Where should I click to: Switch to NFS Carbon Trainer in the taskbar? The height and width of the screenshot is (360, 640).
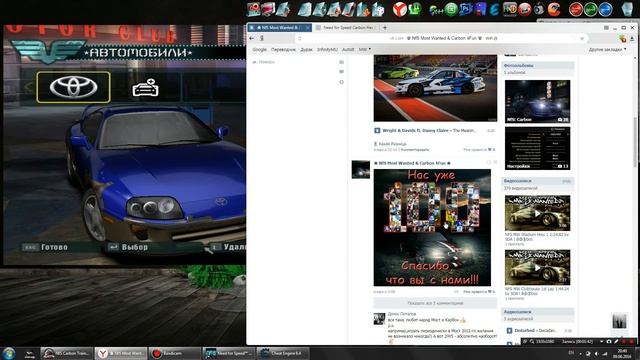[67, 353]
